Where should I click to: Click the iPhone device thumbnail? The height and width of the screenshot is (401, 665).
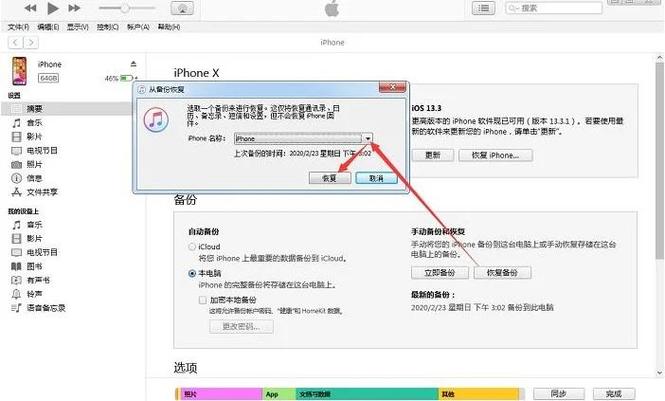click(19, 71)
